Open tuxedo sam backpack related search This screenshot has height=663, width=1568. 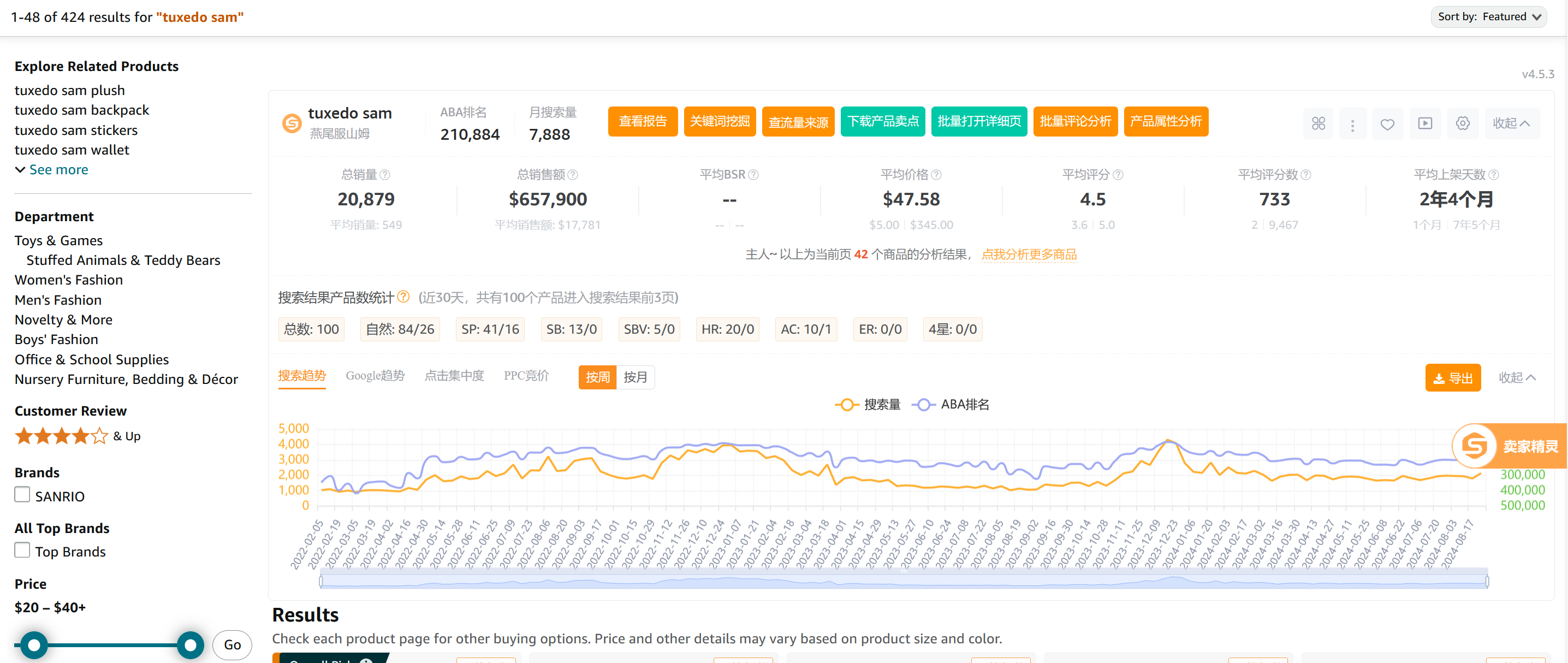(x=81, y=110)
